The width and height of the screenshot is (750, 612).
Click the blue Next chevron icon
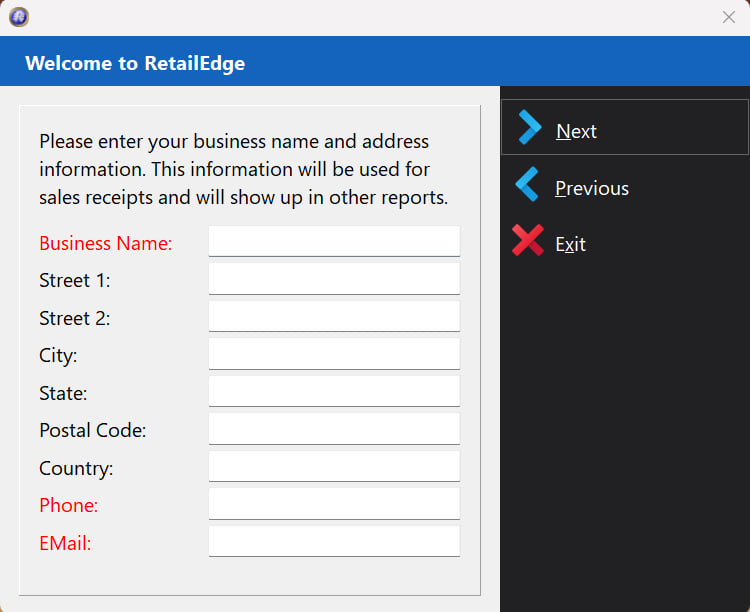point(529,127)
